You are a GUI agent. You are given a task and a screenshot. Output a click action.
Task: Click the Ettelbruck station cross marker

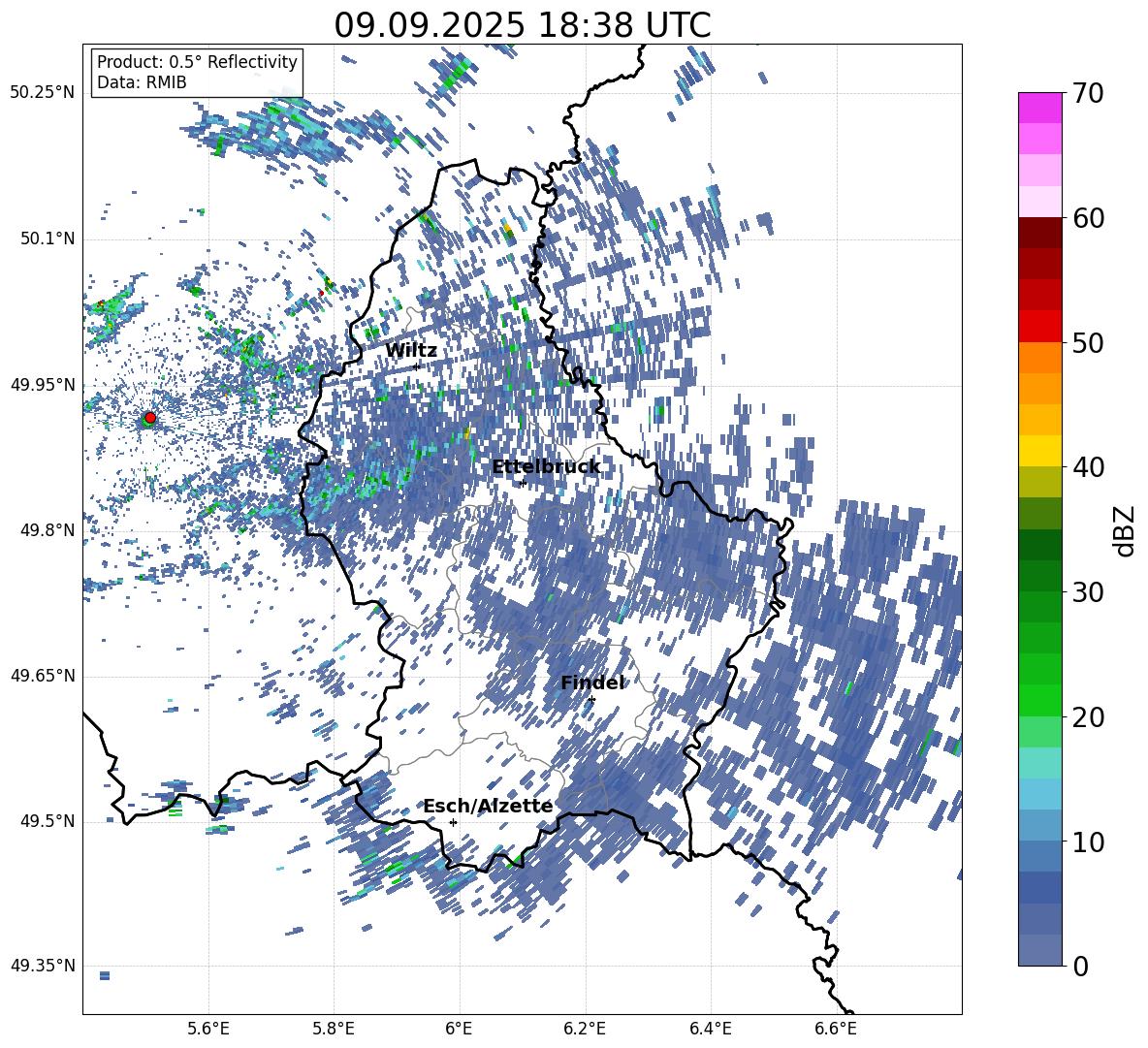click(x=523, y=483)
